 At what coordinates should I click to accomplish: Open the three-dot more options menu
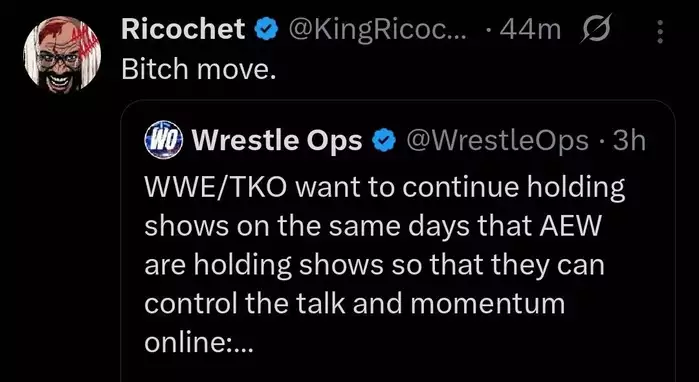point(660,30)
